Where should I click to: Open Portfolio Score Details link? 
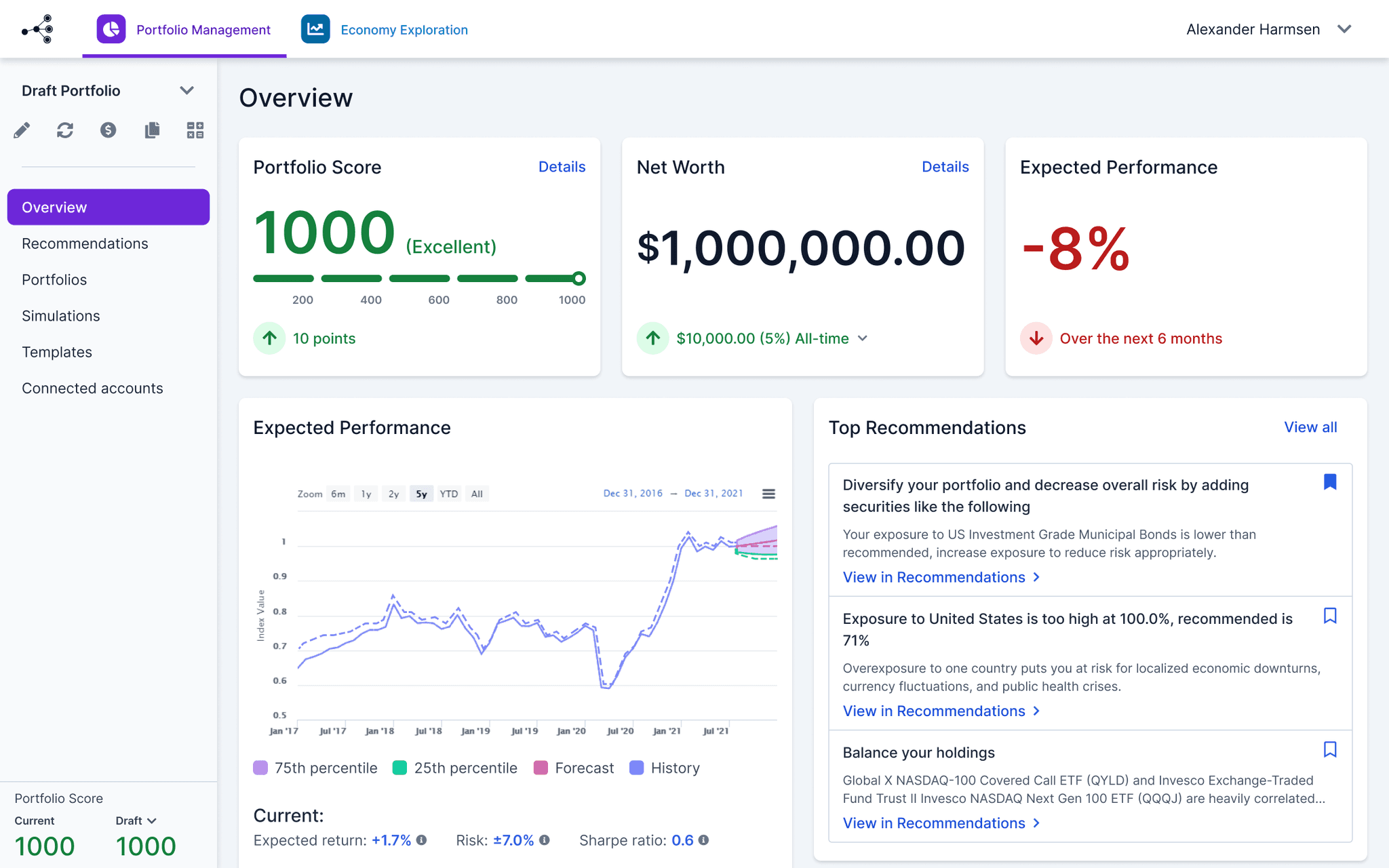pos(562,167)
